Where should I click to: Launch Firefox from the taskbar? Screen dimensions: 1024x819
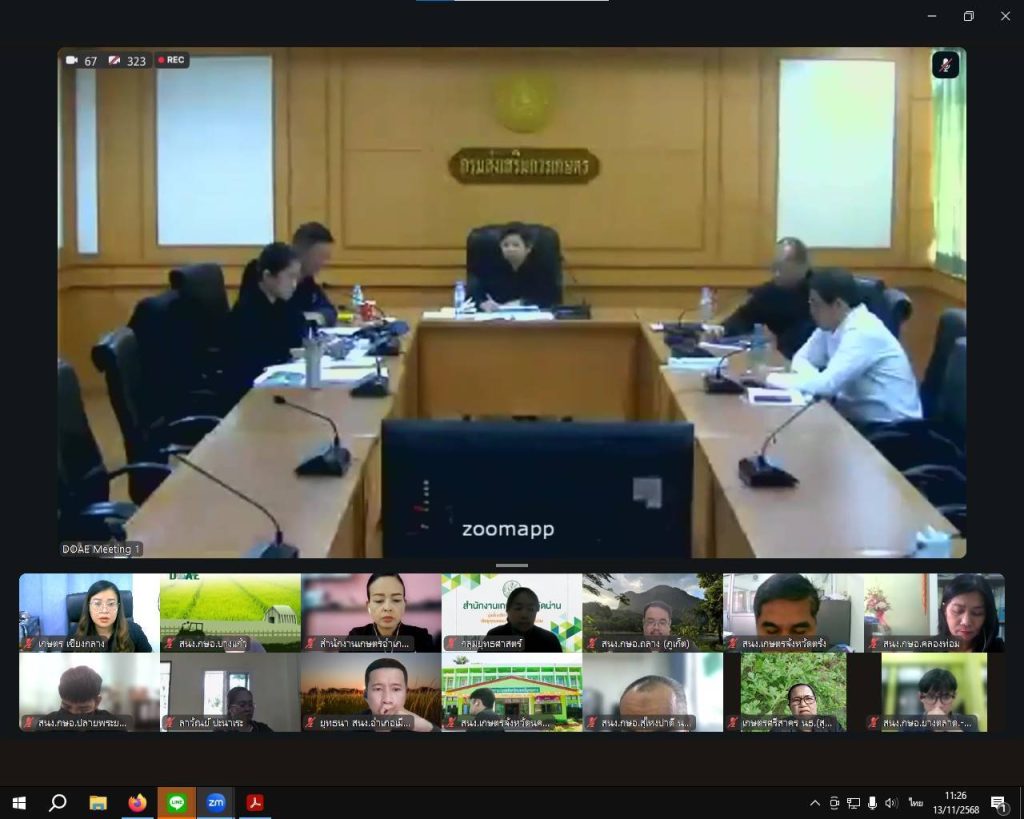137,802
